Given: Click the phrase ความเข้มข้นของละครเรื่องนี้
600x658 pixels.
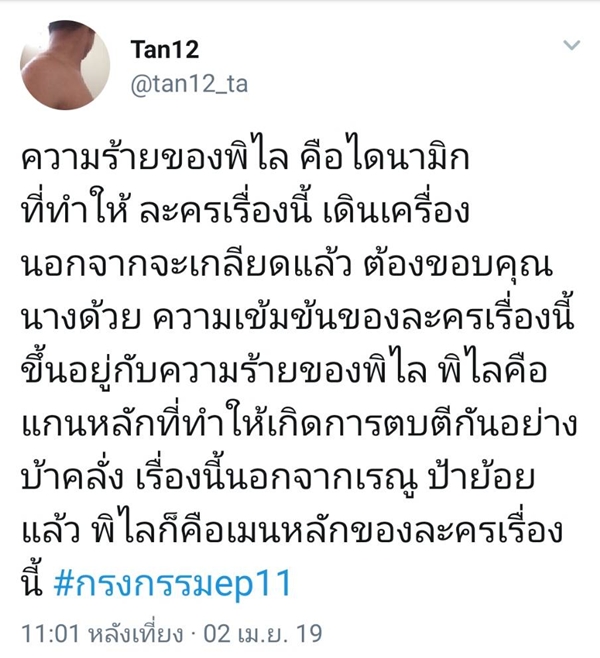Looking at the screenshot, I should coord(362,318).
